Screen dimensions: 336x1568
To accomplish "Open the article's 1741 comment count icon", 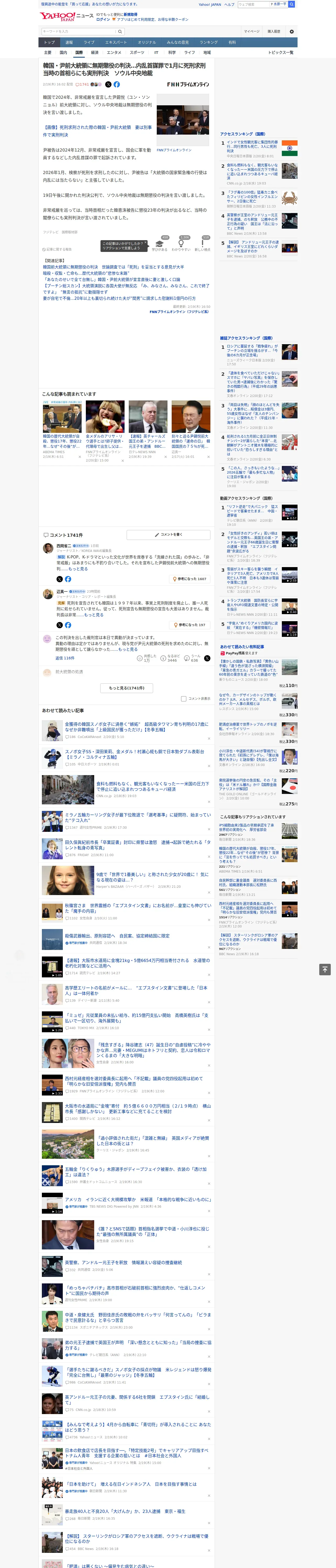I will tap(82, 85).
